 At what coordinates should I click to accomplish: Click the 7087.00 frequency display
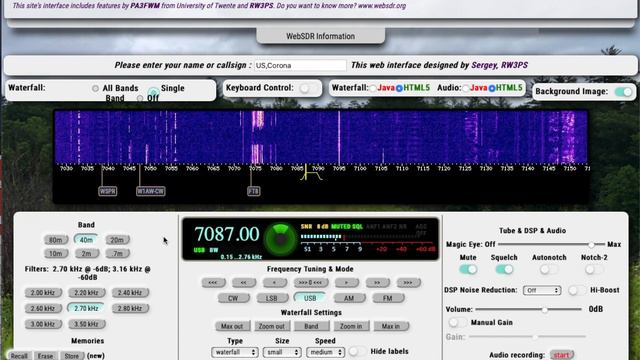[227, 234]
